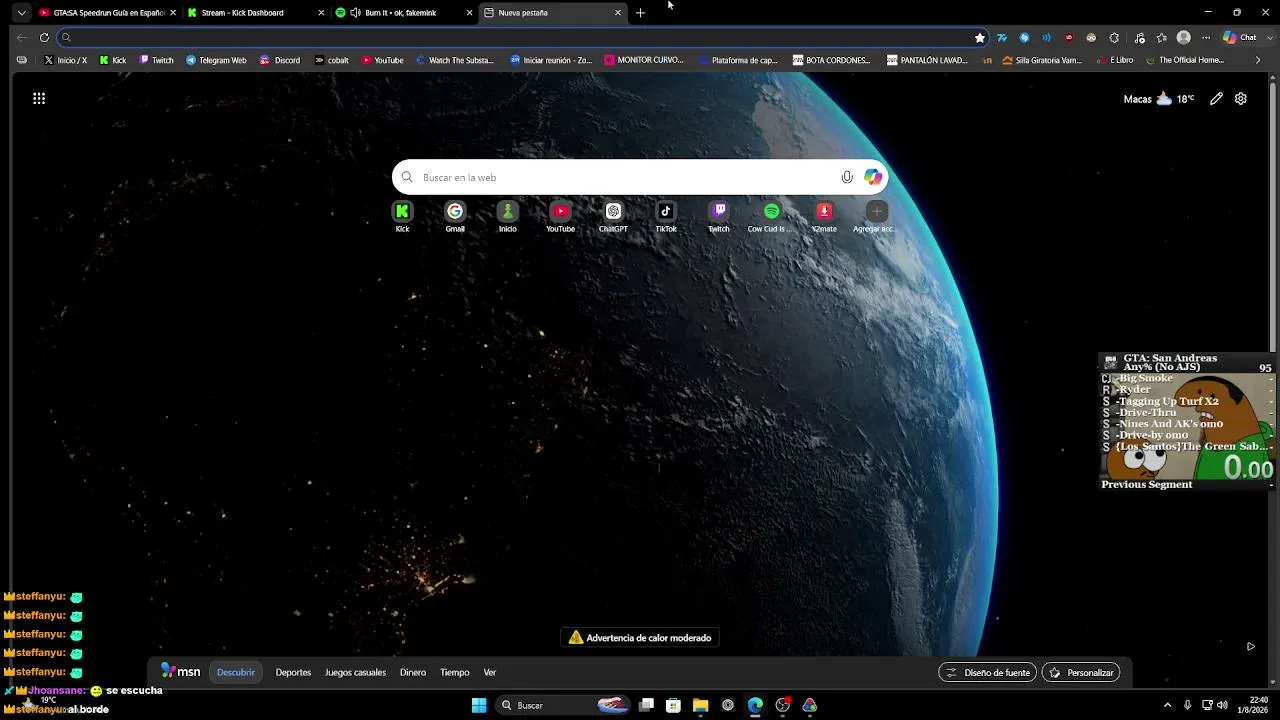Open the Telegram Web bookmark
Viewport: 1280px width, 720px height.
[215, 60]
